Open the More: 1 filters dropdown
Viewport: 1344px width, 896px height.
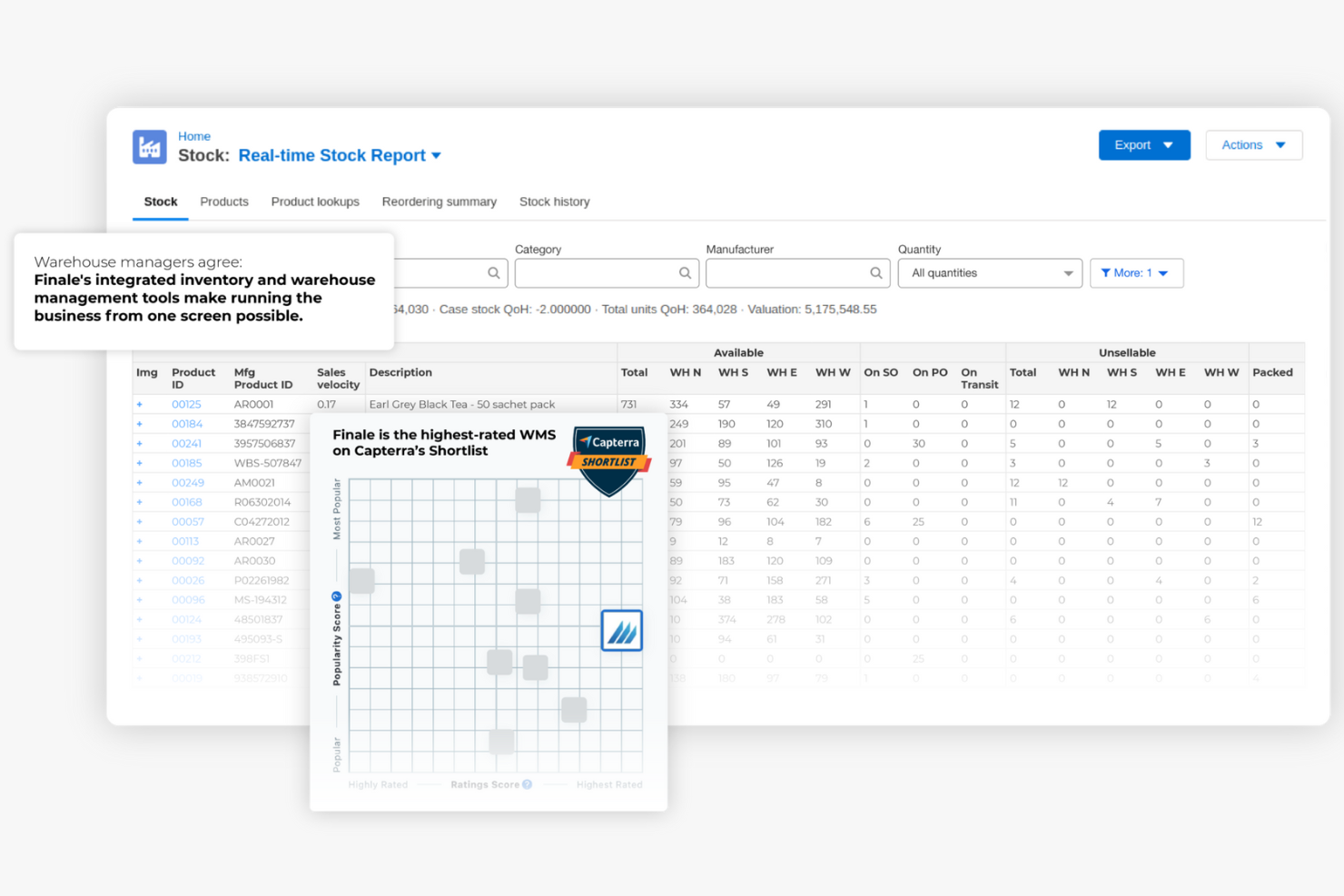pyautogui.click(x=1136, y=273)
